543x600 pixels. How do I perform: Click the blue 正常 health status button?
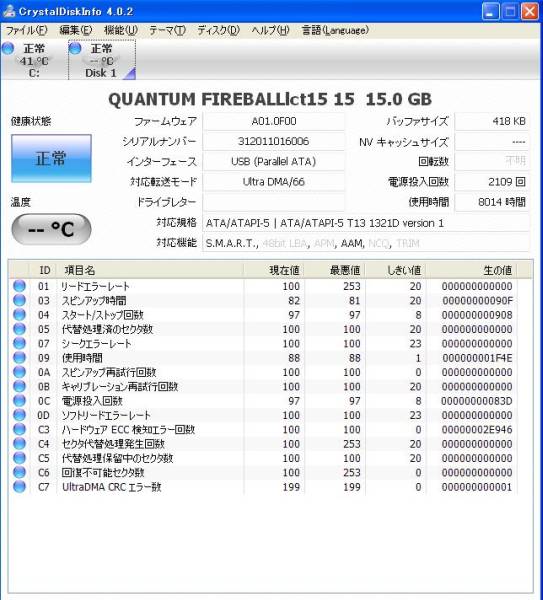pos(51,158)
